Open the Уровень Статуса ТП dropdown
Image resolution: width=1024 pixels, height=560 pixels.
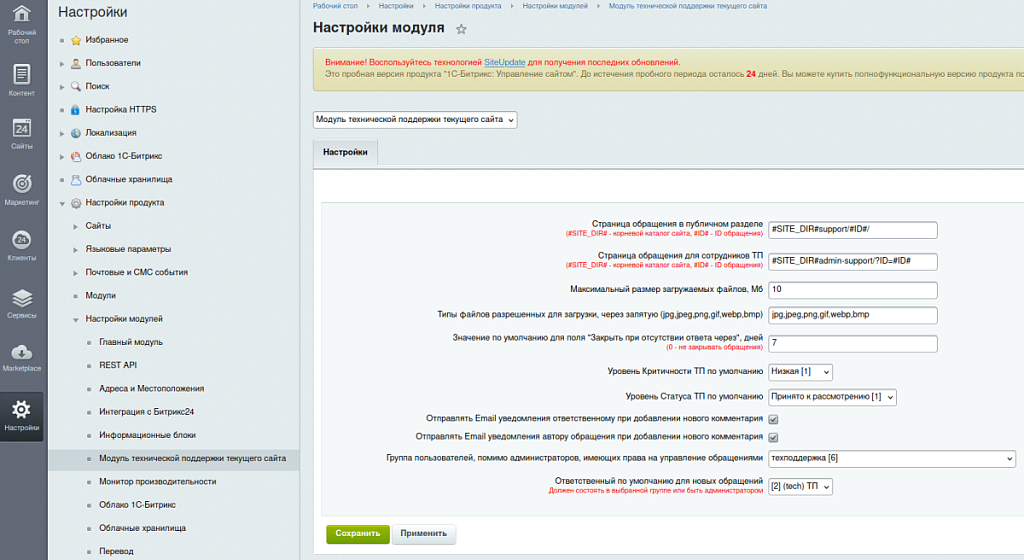[832, 397]
